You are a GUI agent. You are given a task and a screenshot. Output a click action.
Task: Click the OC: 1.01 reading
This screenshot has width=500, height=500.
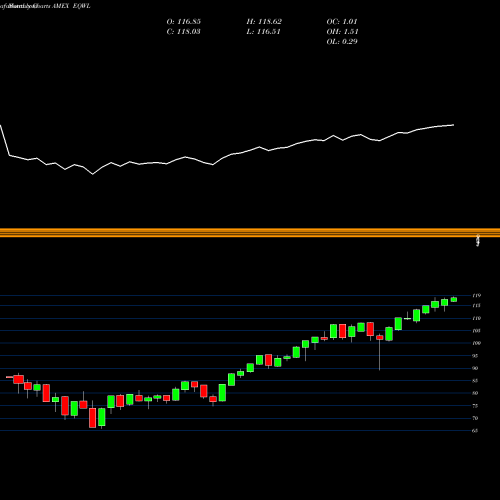[x=342, y=22]
